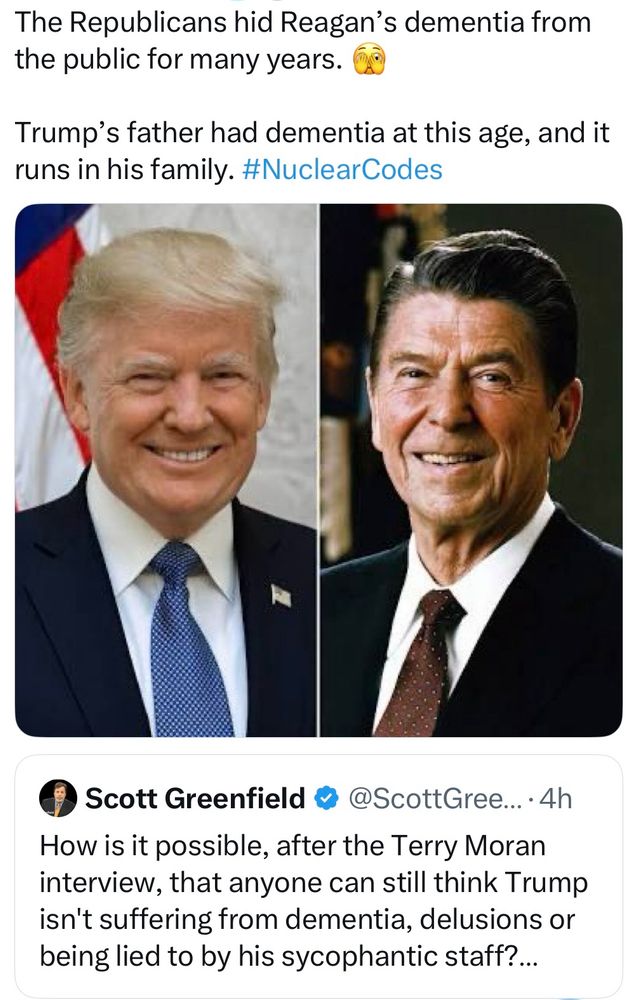Expand the quoted text via the trailing ellipsis
This screenshot has width=637, height=1000.
tap(528, 957)
